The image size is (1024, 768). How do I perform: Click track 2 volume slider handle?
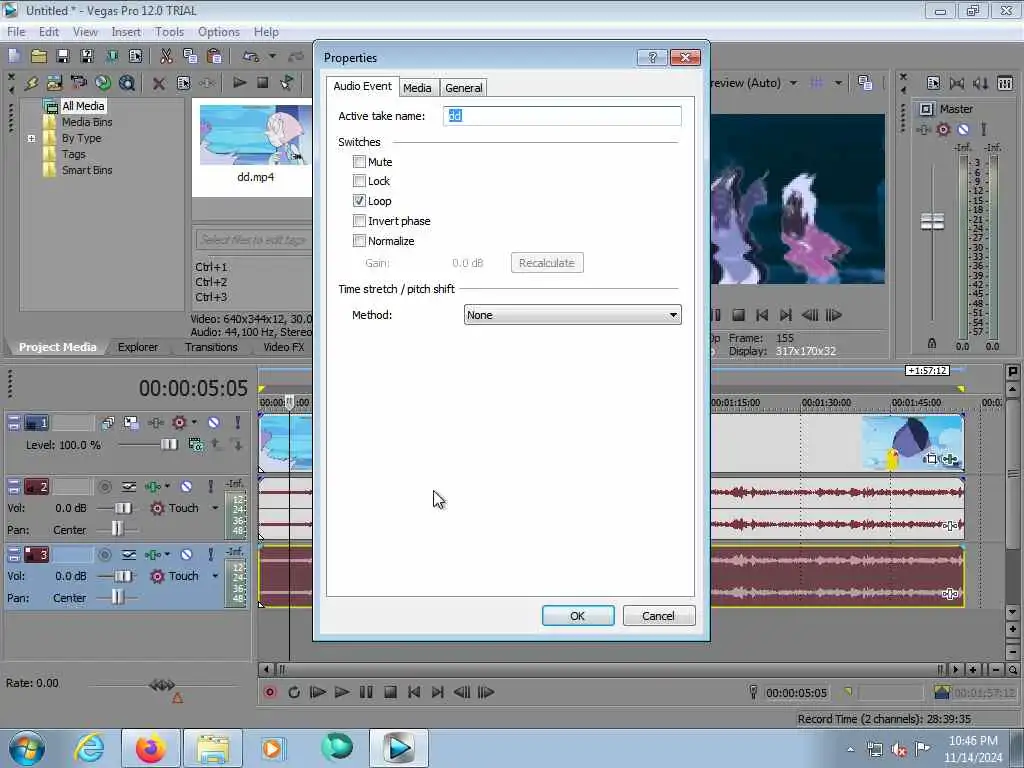(x=122, y=508)
